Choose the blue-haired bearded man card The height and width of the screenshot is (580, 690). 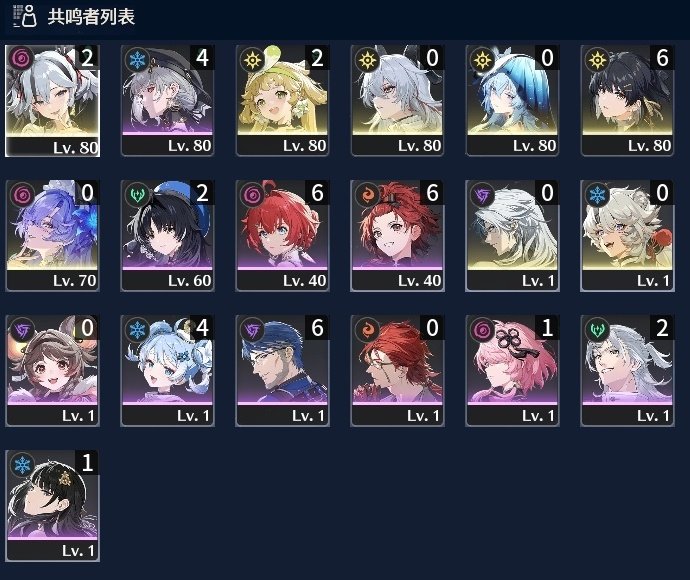coord(283,371)
